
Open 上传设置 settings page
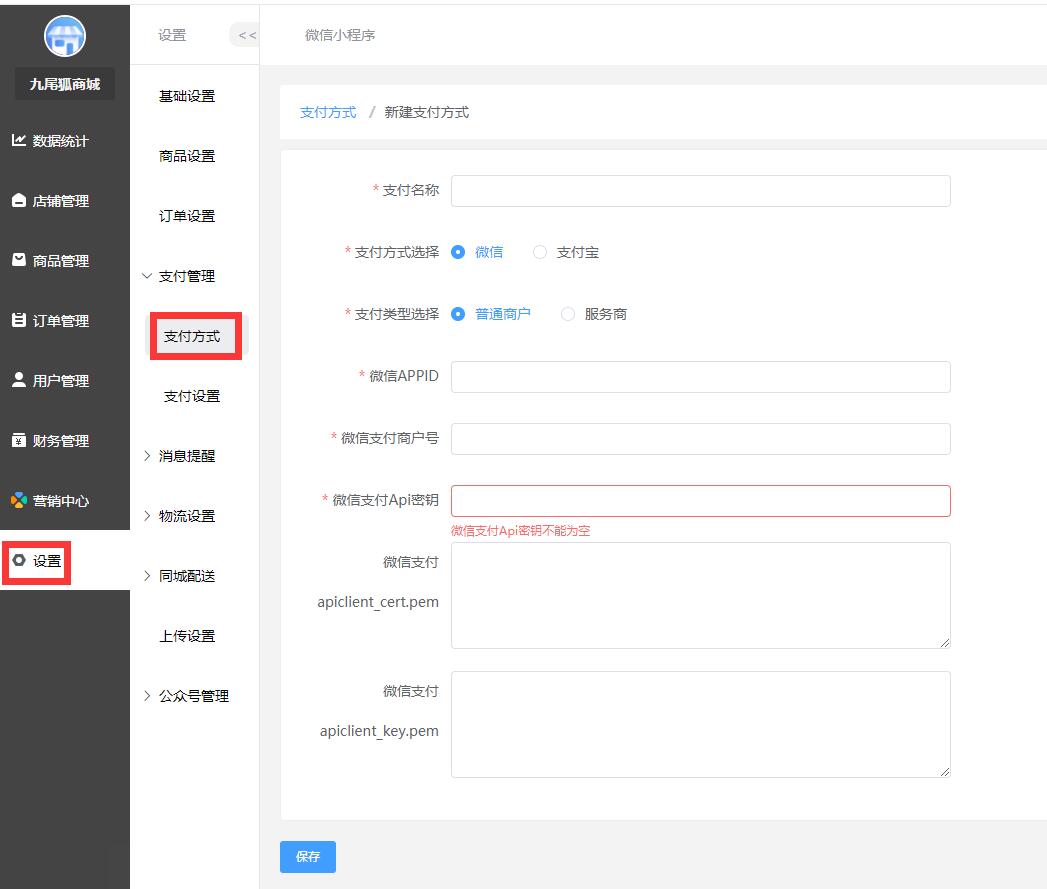click(187, 636)
